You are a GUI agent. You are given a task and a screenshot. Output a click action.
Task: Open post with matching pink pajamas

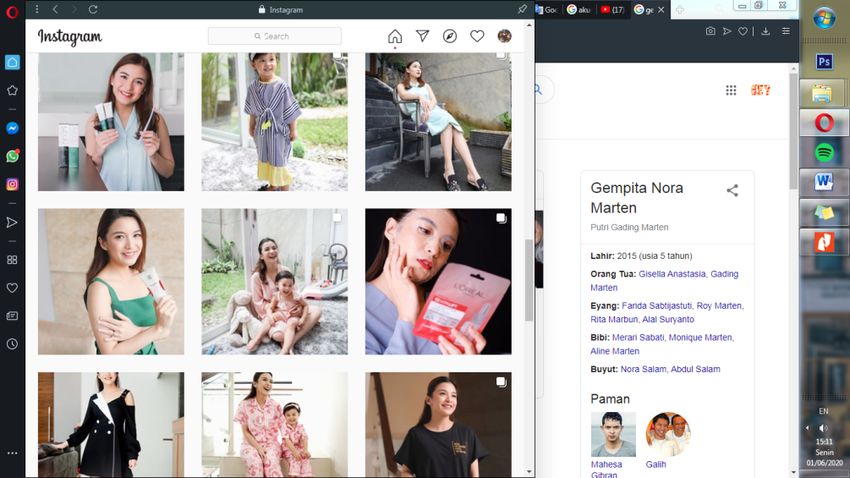click(275, 424)
